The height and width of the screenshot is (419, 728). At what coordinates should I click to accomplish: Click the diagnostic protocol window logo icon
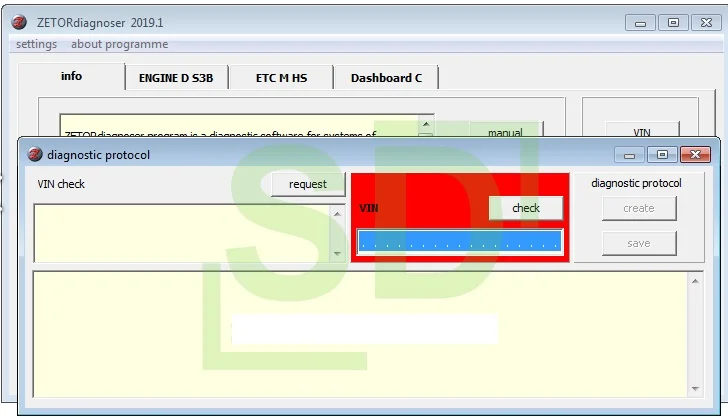pyautogui.click(x=34, y=154)
